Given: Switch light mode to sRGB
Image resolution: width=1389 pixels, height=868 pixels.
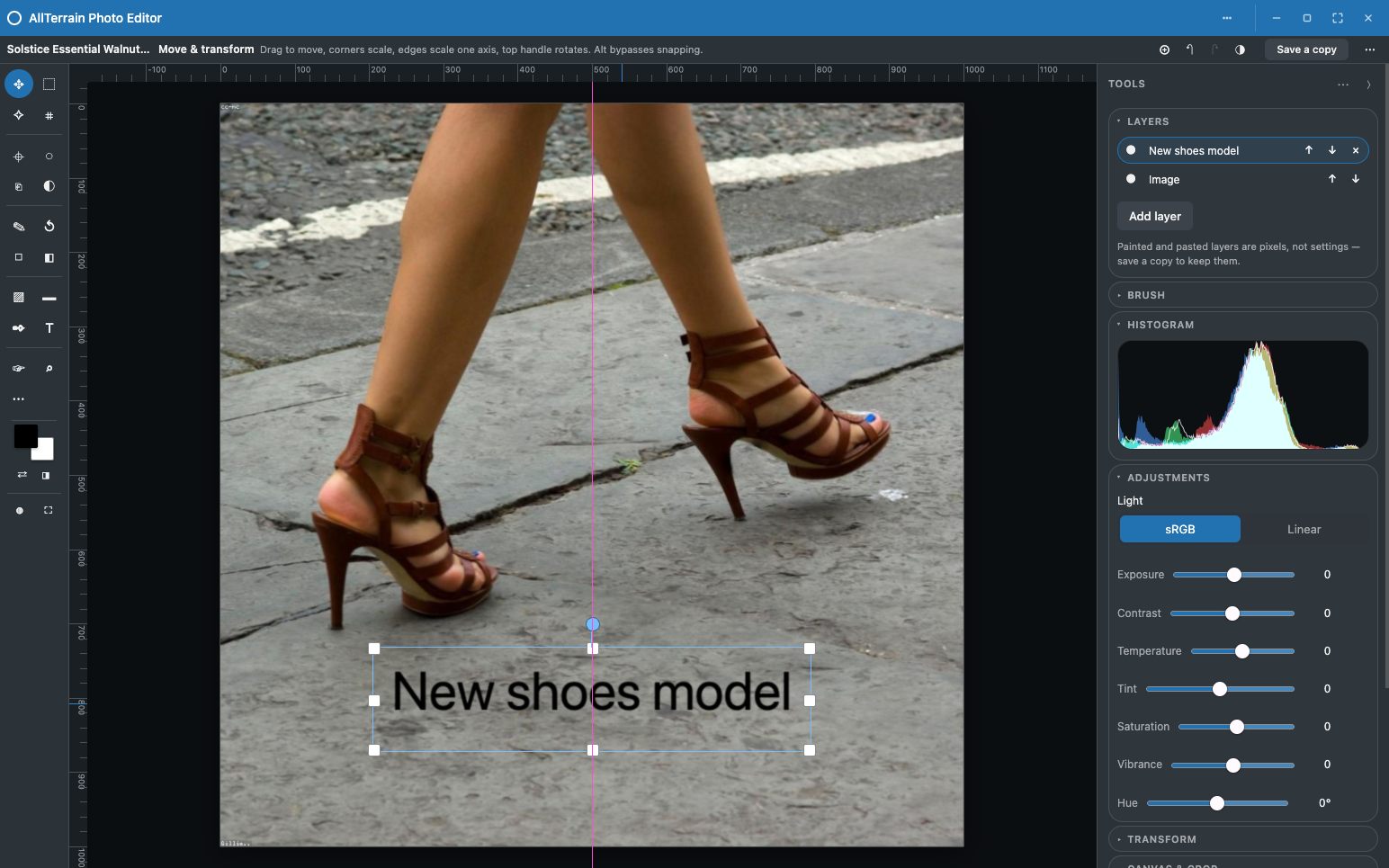Looking at the screenshot, I should click(1180, 529).
